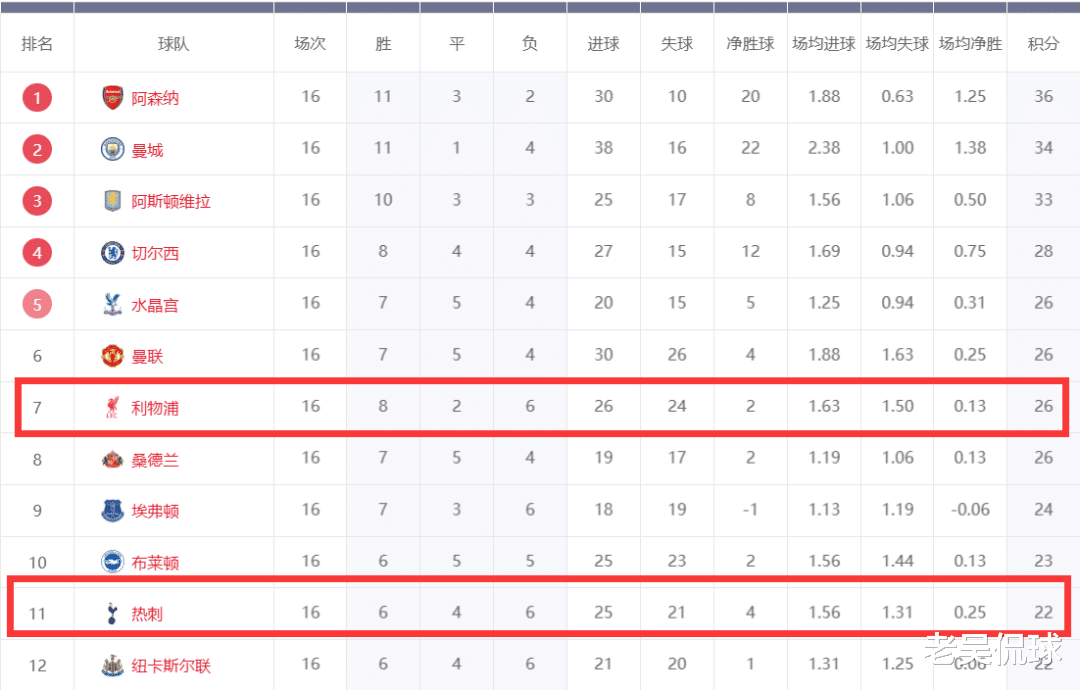1080x690 pixels.
Task: Click the Liverpool crest icon
Action: tap(113, 408)
